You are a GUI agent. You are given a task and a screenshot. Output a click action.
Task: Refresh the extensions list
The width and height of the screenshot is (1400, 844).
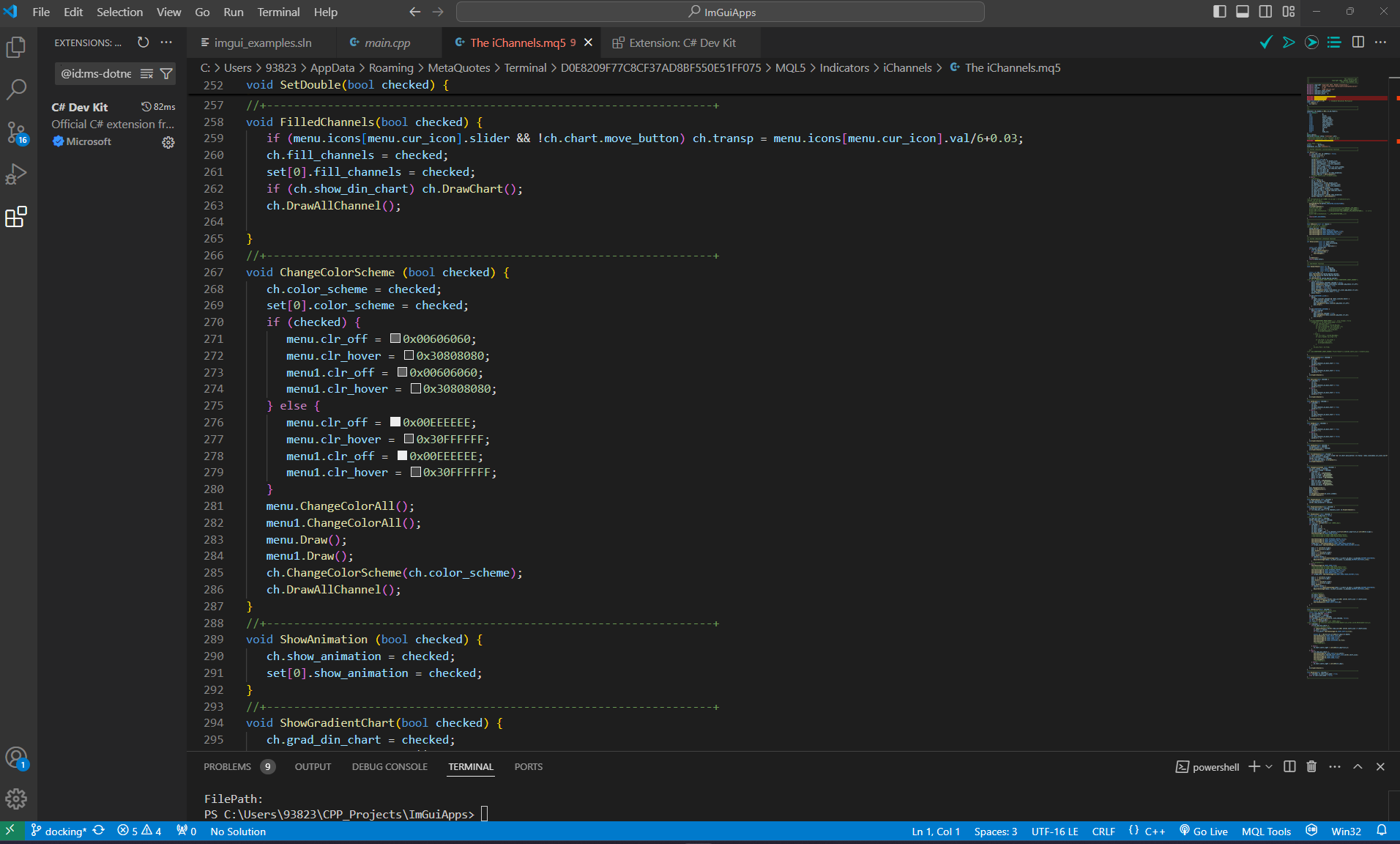click(144, 42)
